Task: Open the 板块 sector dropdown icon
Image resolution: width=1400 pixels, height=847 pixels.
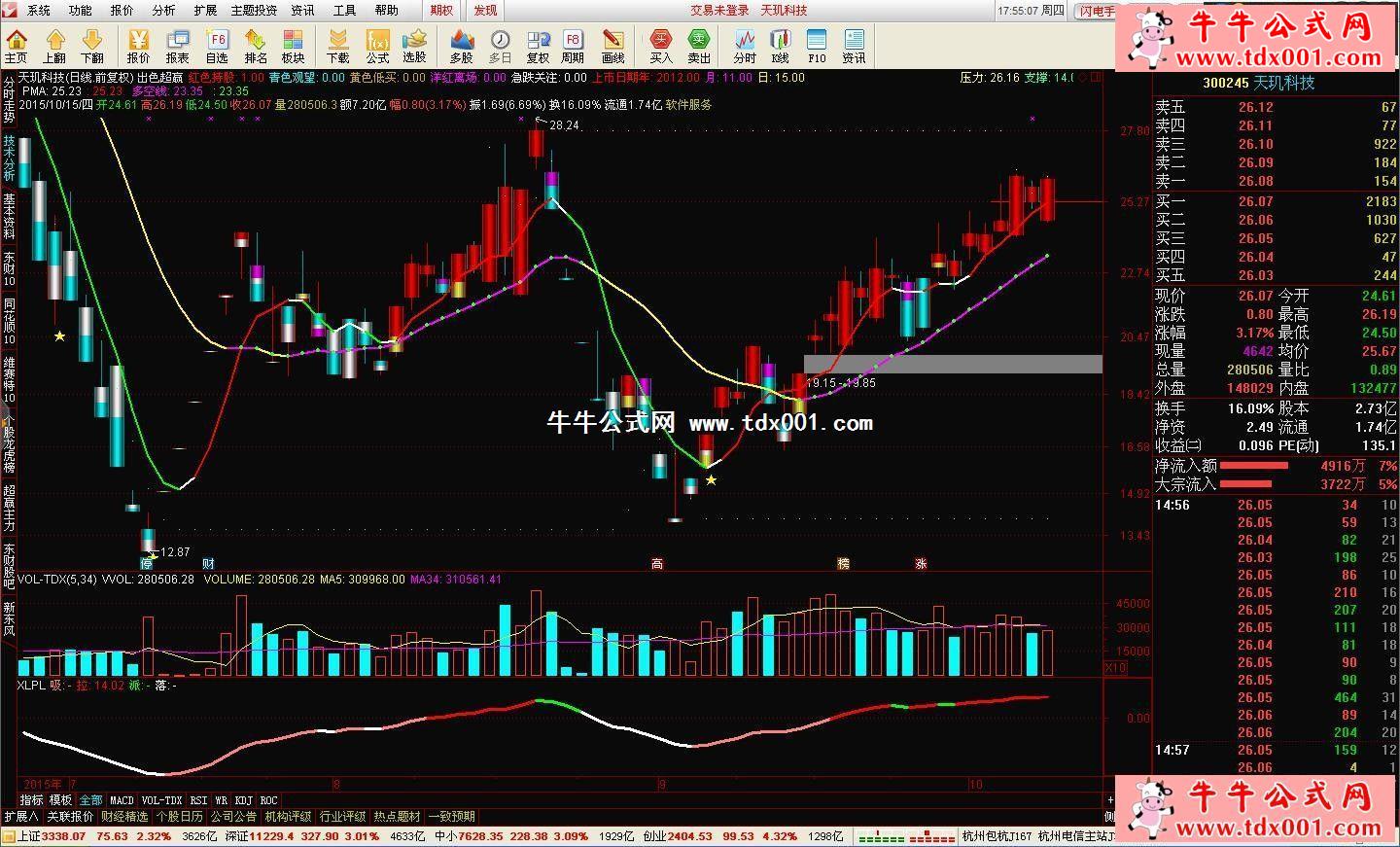Action: (293, 45)
